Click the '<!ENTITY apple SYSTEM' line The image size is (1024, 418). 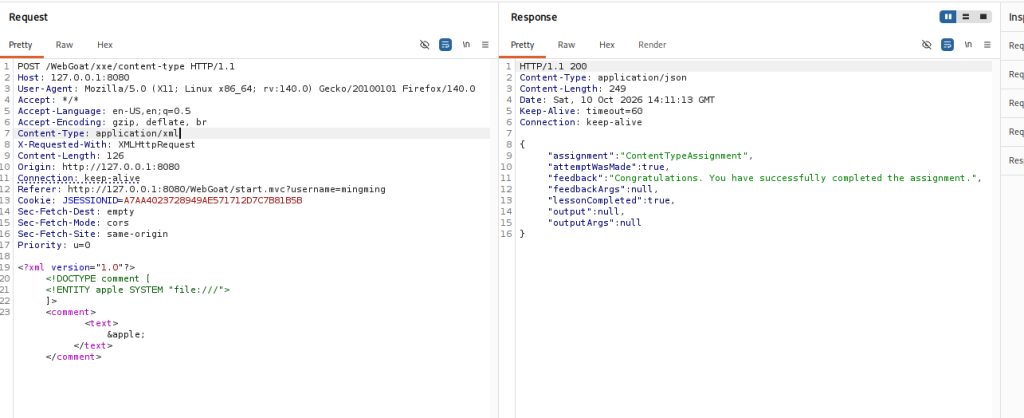[138, 289]
